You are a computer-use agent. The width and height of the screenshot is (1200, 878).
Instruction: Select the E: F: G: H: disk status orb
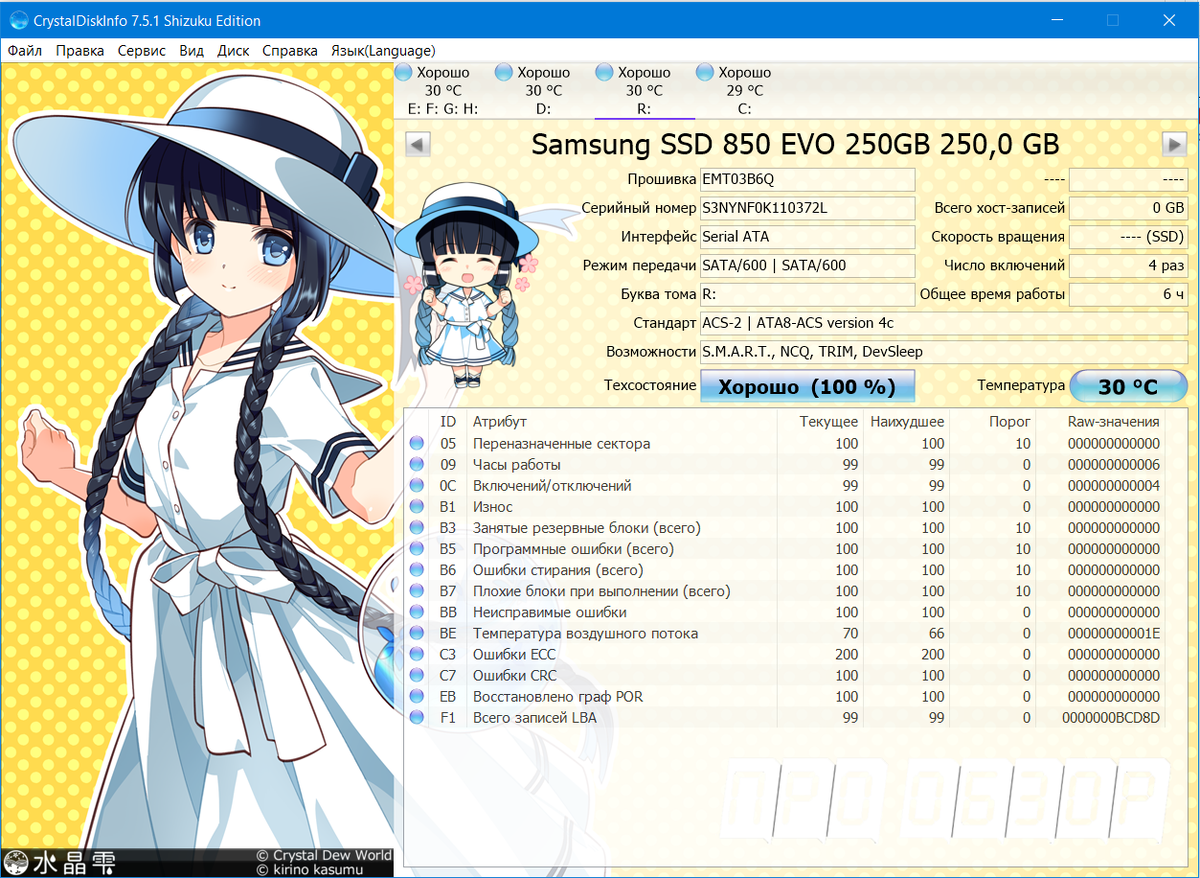coord(404,72)
